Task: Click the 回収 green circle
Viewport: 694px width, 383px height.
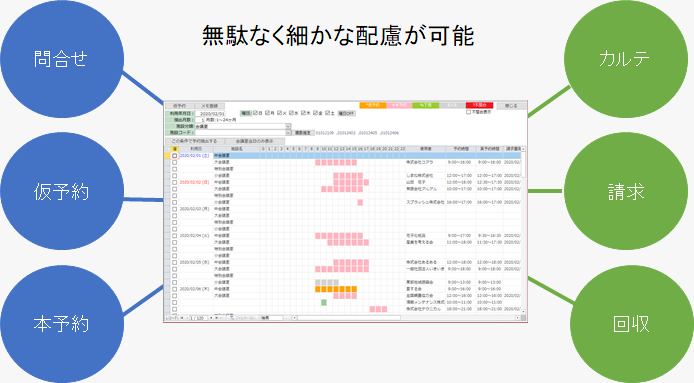Action: tap(631, 324)
